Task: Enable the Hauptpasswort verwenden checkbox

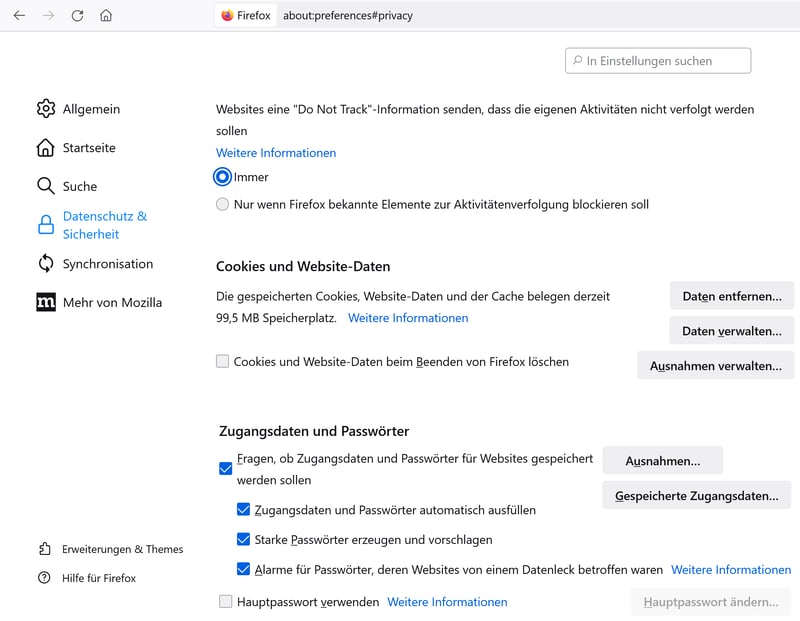Action: pyautogui.click(x=225, y=602)
